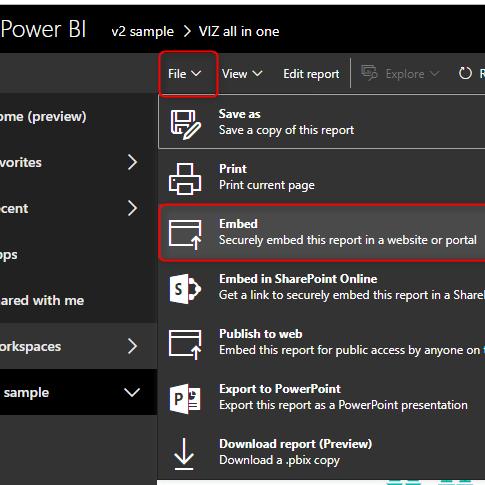Click the Embed window icon
This screenshot has width=485, height=485.
click(x=185, y=234)
